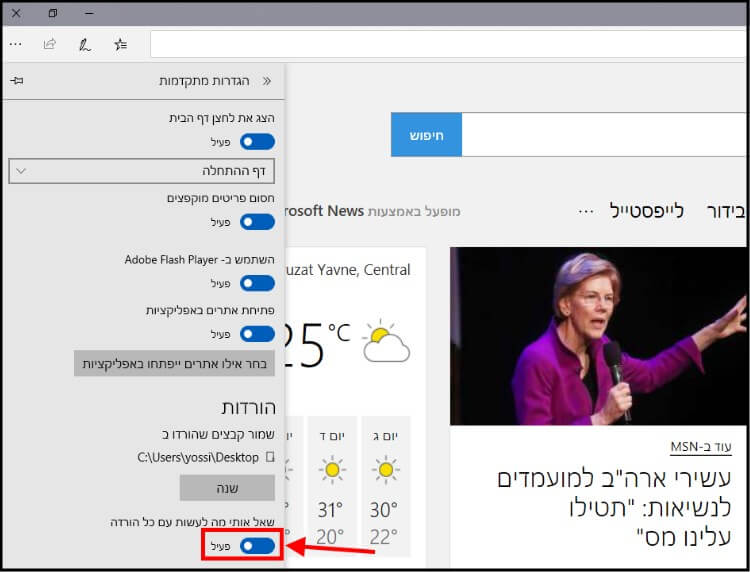Pin the advanced settings pane
This screenshot has height=572, width=750.
pyautogui.click(x=17, y=80)
